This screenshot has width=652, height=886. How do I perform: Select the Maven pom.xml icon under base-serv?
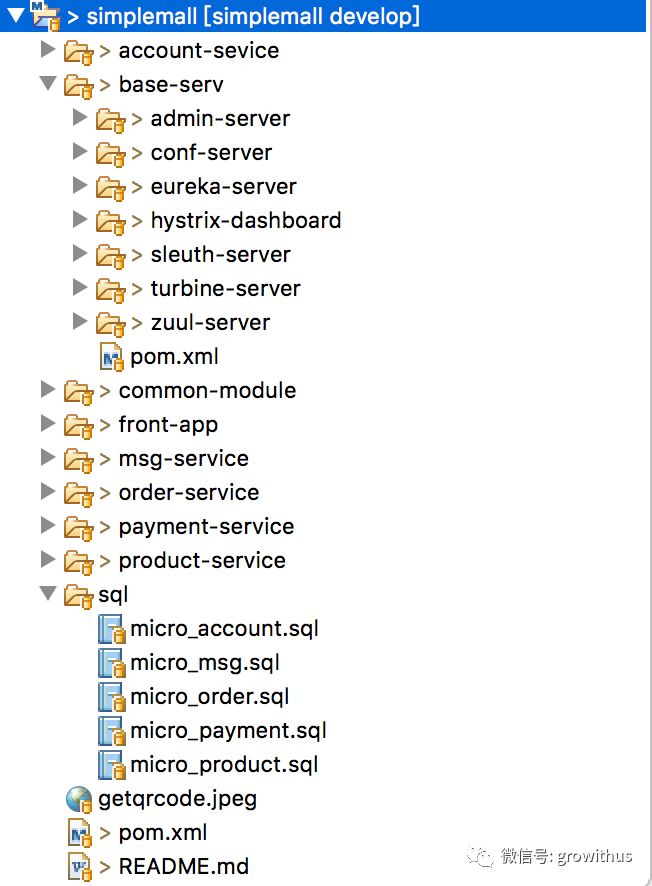111,356
